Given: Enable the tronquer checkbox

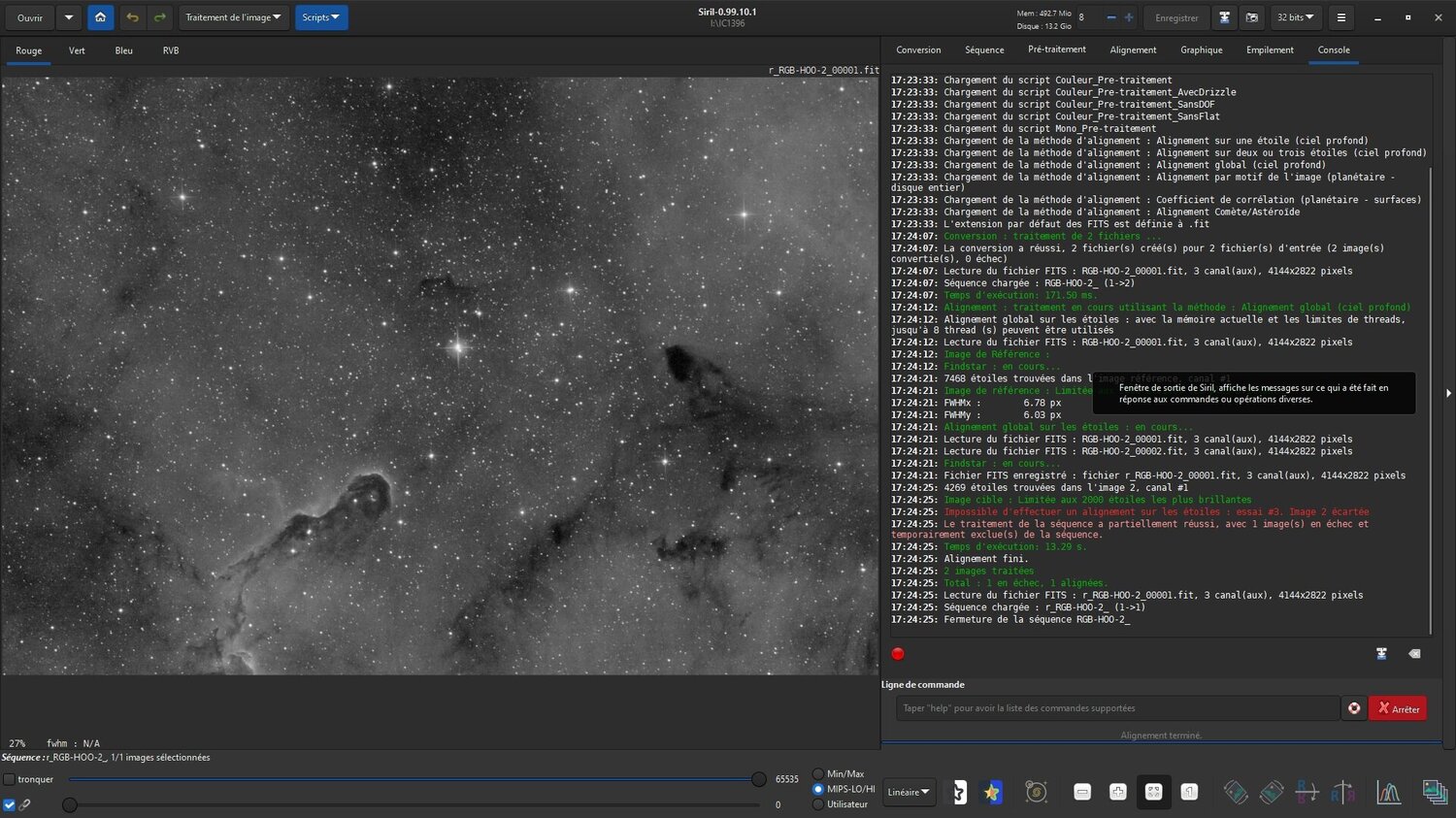Looking at the screenshot, I should pyautogui.click(x=10, y=779).
